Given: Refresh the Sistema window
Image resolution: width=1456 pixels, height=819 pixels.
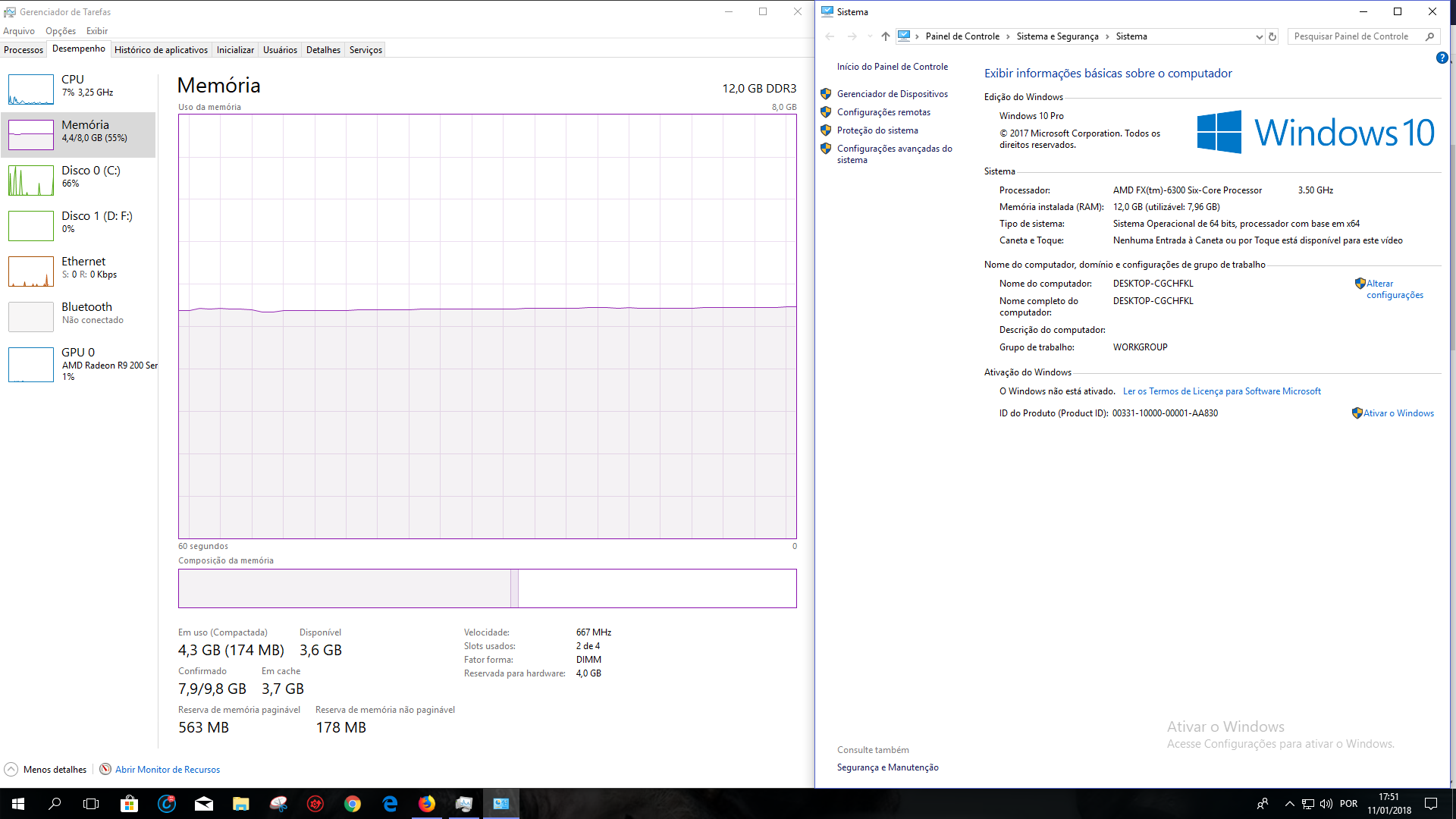Looking at the screenshot, I should click(1272, 36).
